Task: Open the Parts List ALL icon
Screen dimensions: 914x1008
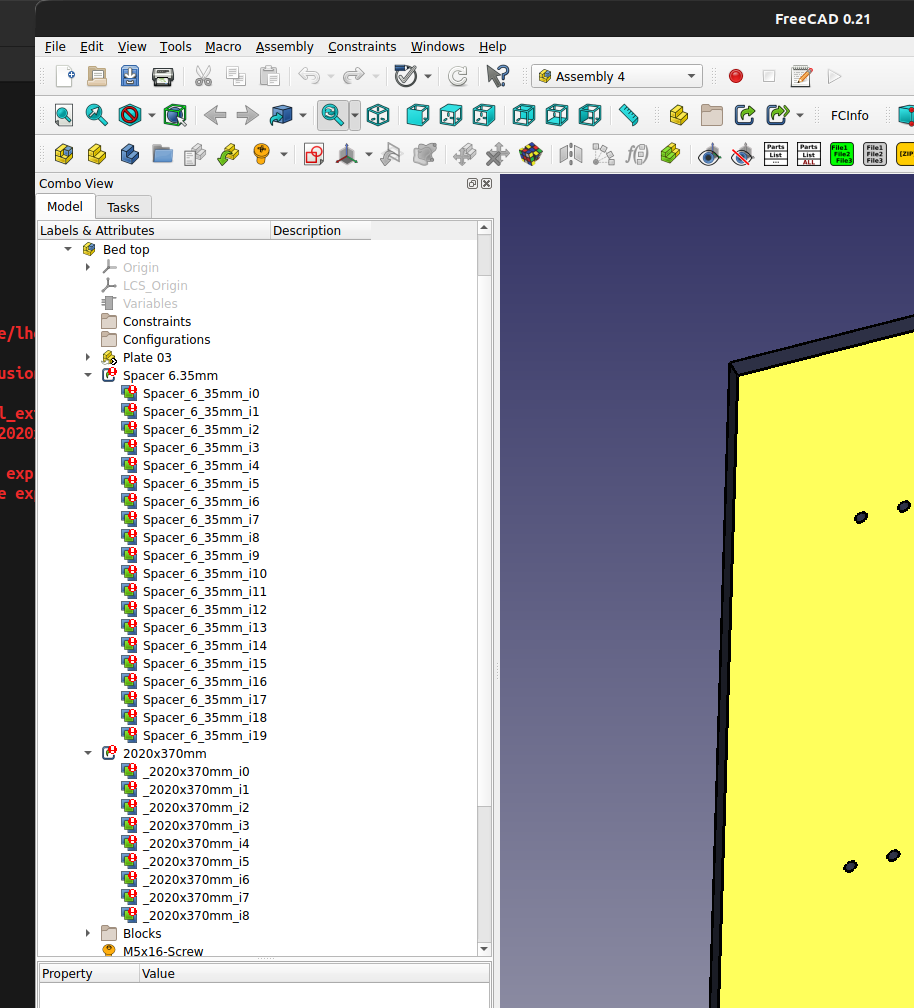Action: pyautogui.click(x=809, y=154)
